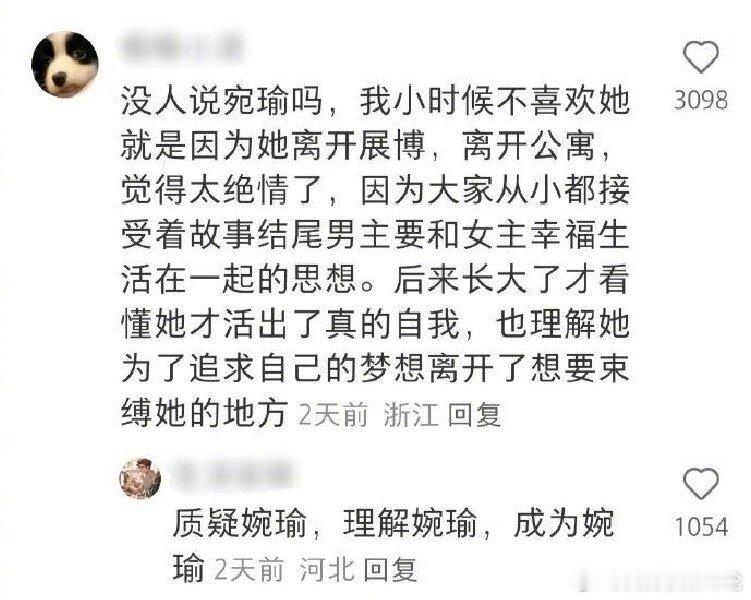
Task: Tap the line 活在一起的思想。后来长大了才看
Action: point(375,279)
